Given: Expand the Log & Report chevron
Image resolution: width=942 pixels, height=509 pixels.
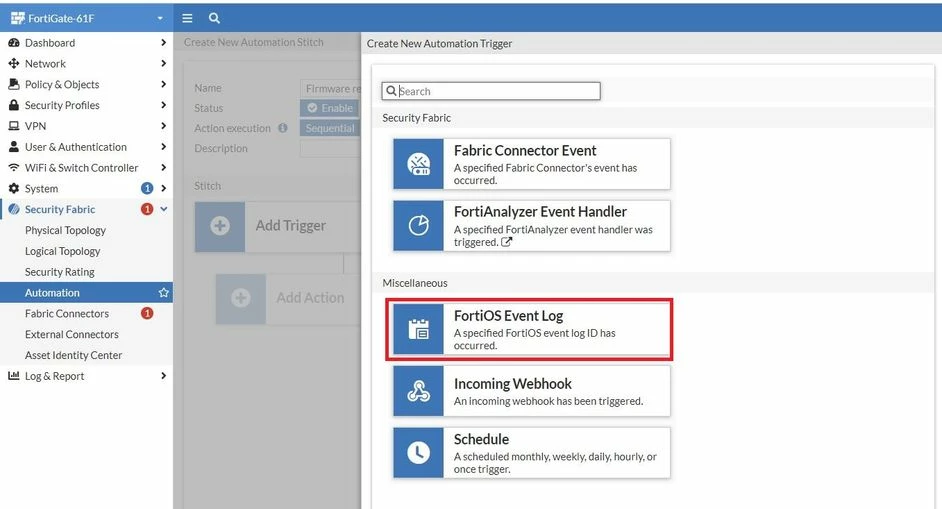Looking at the screenshot, I should coord(163,376).
